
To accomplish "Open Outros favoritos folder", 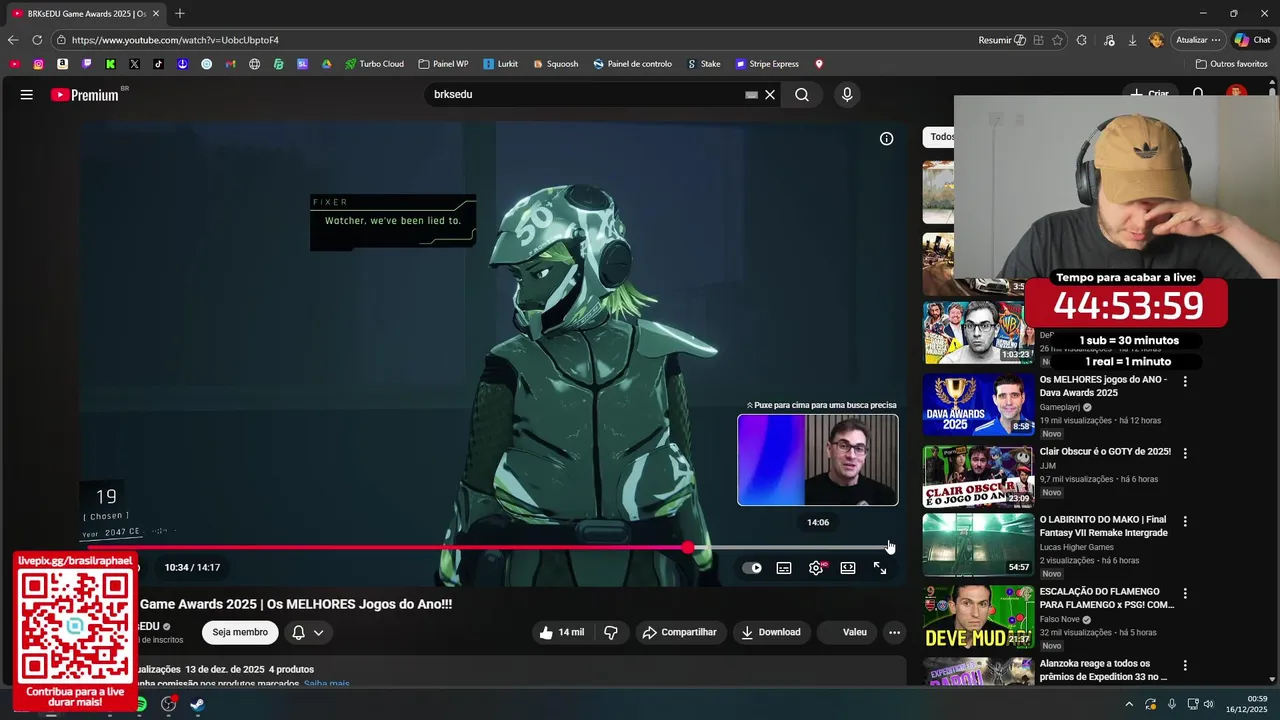I will [1232, 64].
